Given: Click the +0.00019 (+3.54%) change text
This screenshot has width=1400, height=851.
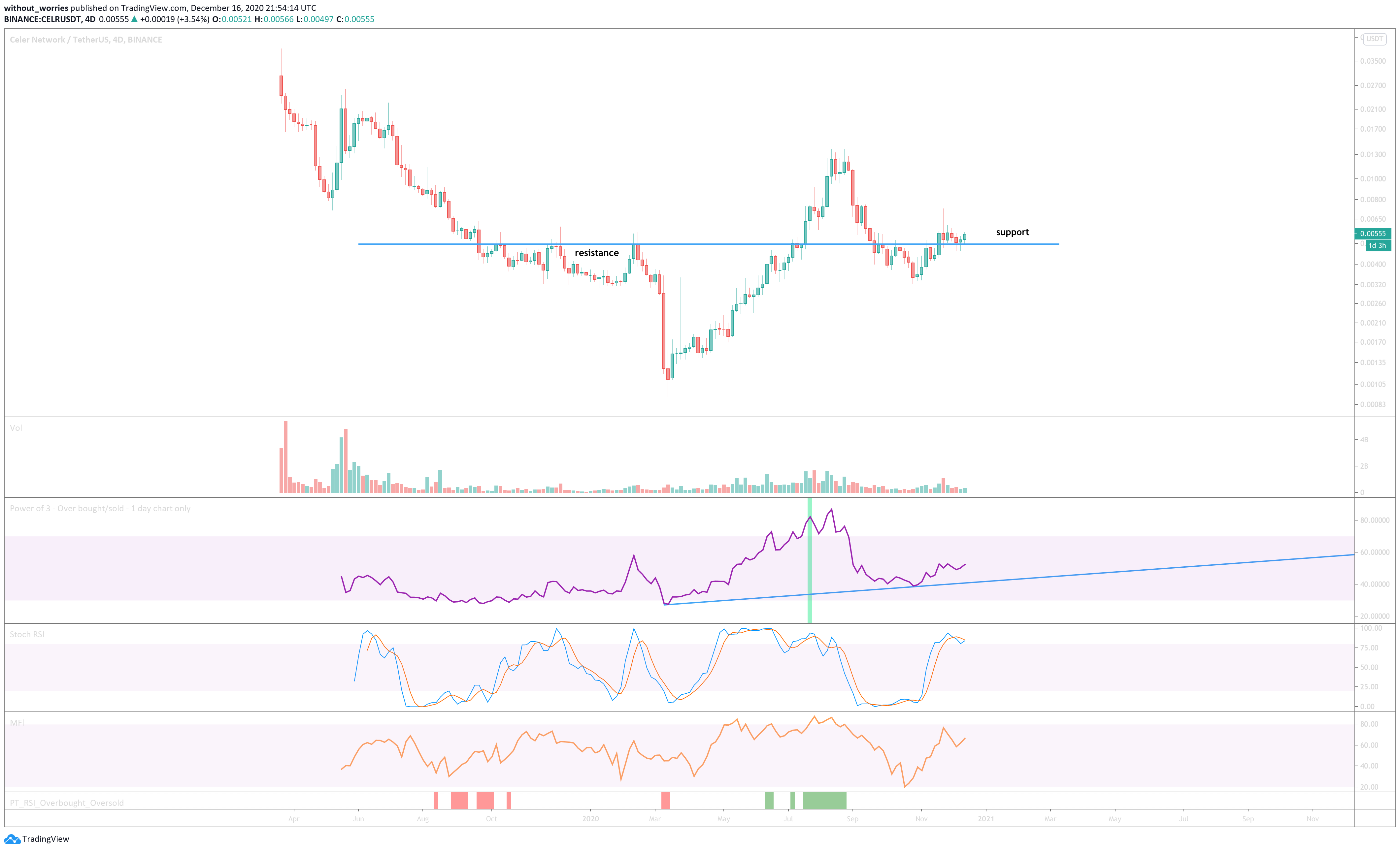Looking at the screenshot, I should coord(175,19).
